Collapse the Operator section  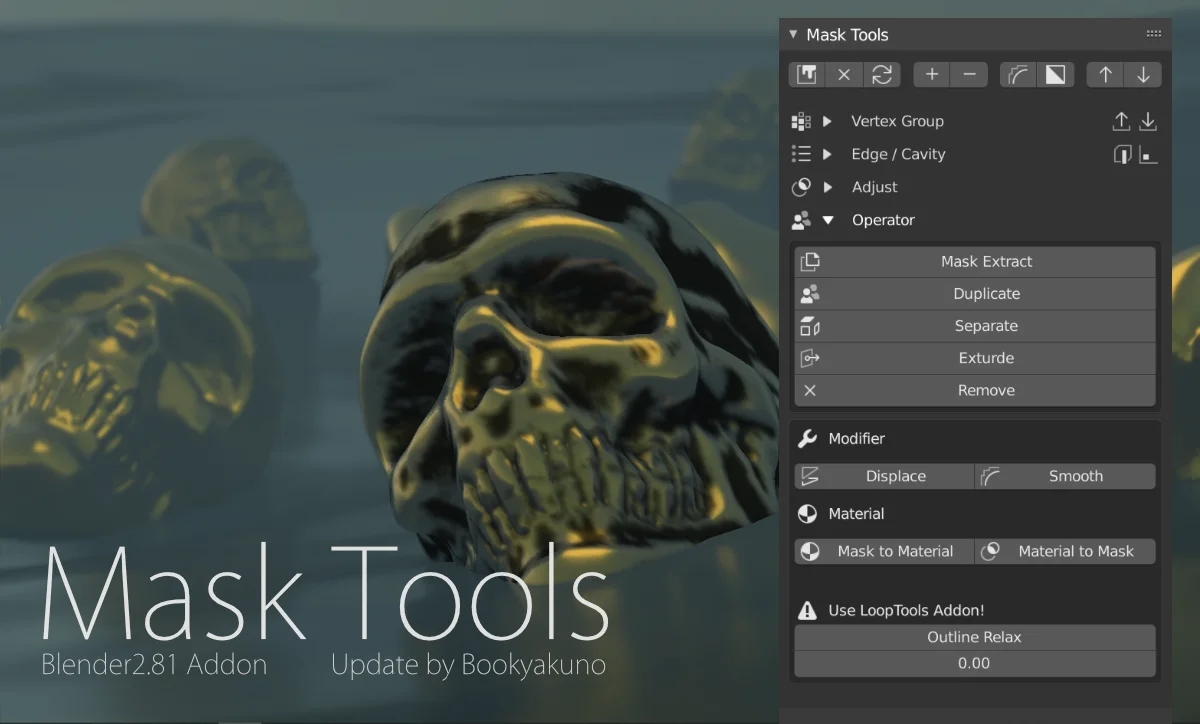click(x=827, y=220)
